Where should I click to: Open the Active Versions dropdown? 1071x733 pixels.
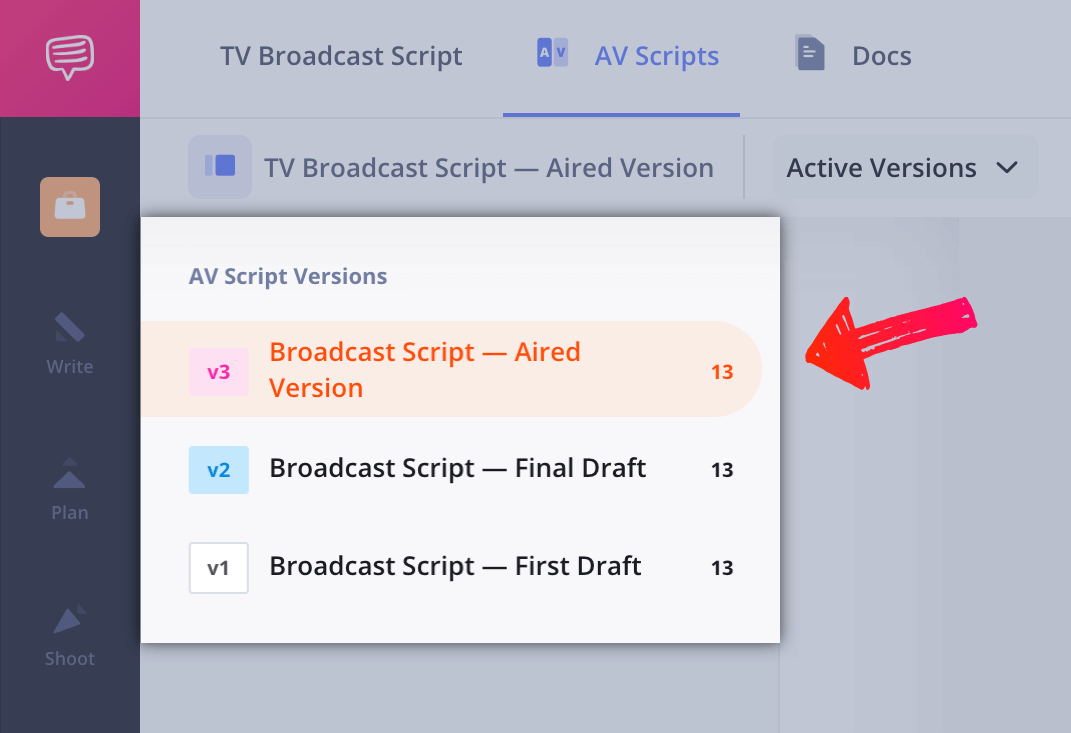click(x=905, y=167)
